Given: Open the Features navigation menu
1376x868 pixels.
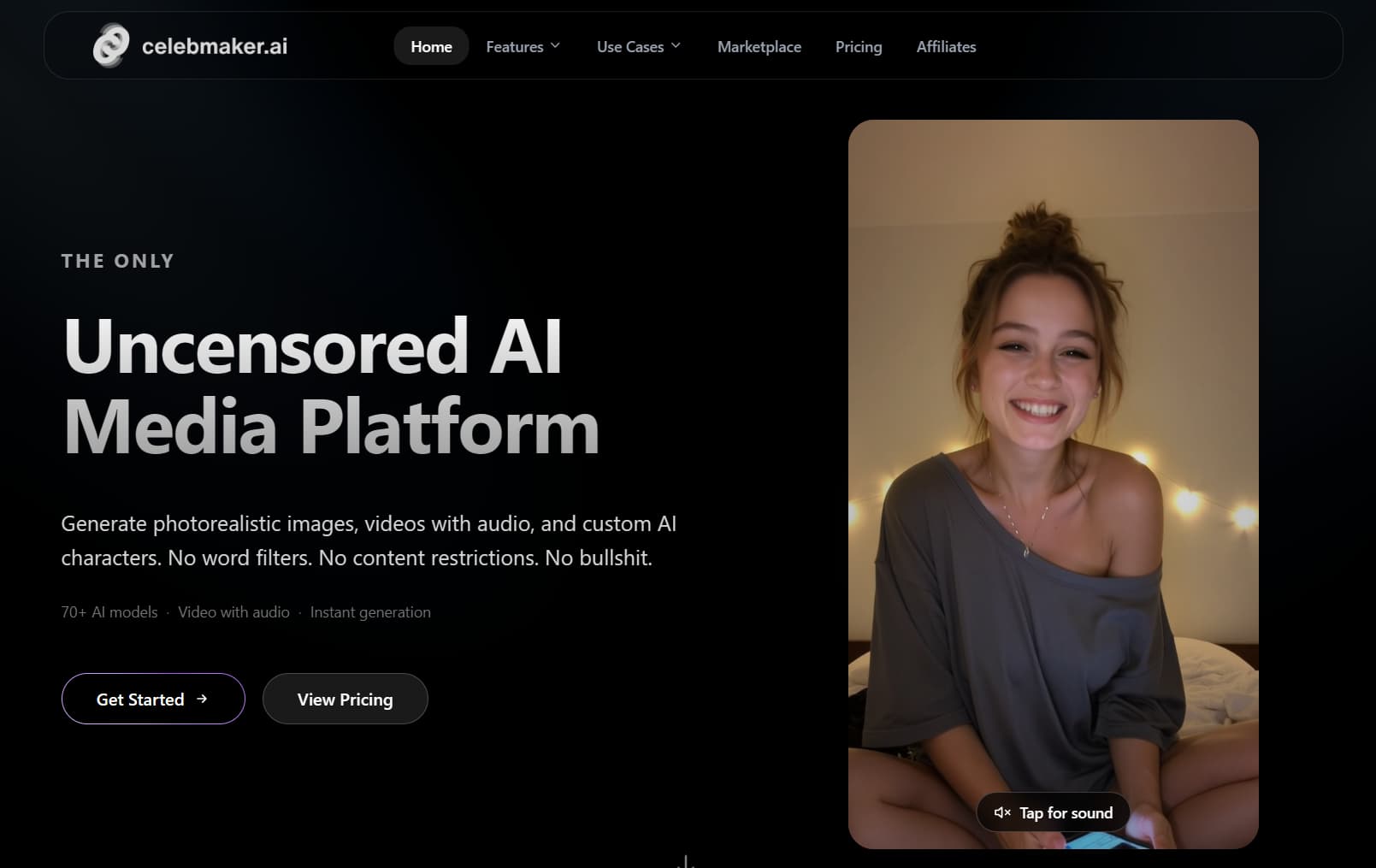Looking at the screenshot, I should click(514, 47).
